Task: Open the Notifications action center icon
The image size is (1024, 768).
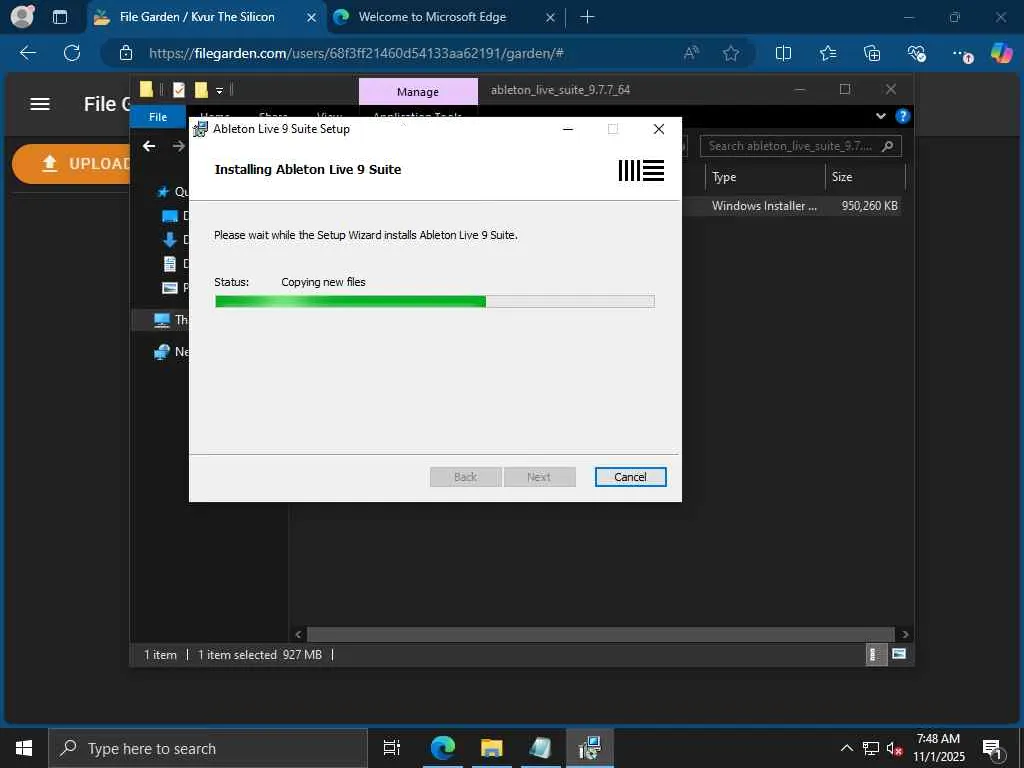Action: pyautogui.click(x=993, y=749)
